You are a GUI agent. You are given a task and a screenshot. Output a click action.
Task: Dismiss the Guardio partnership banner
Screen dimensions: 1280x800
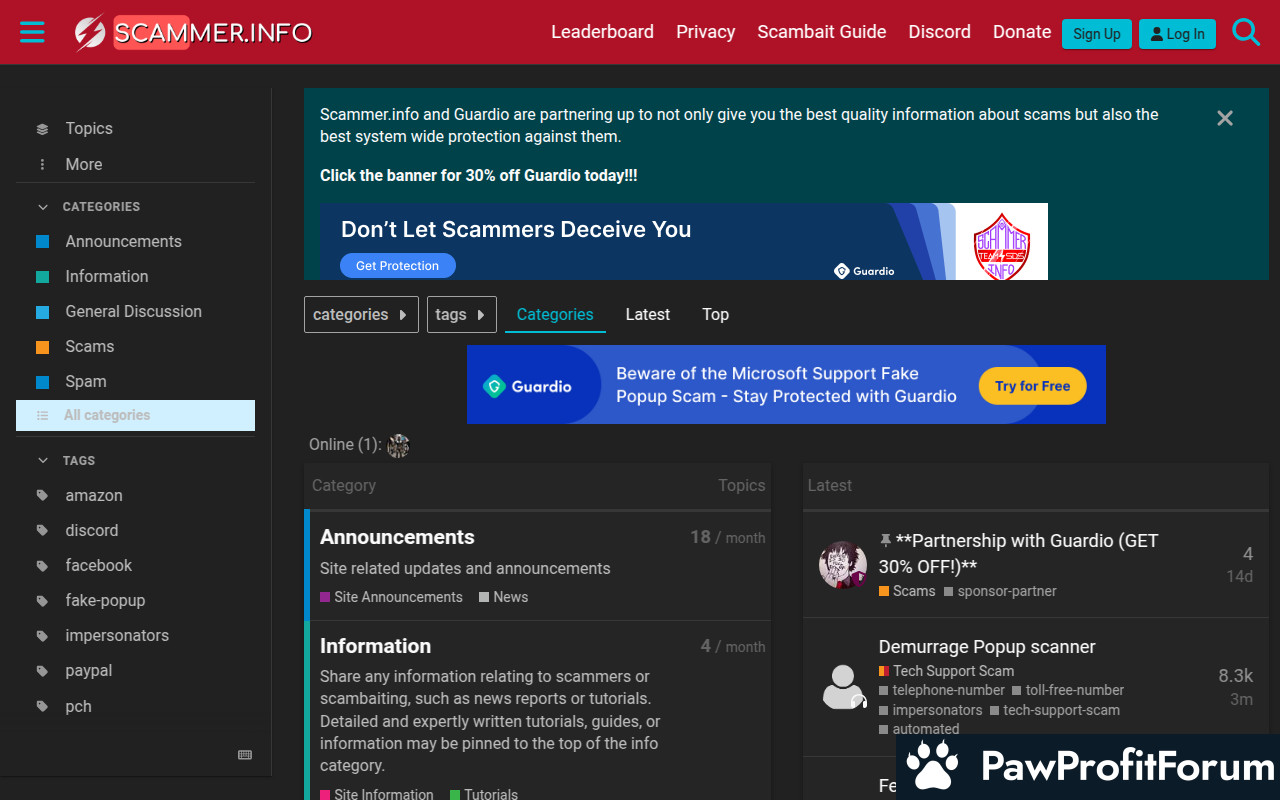pyautogui.click(x=1225, y=118)
